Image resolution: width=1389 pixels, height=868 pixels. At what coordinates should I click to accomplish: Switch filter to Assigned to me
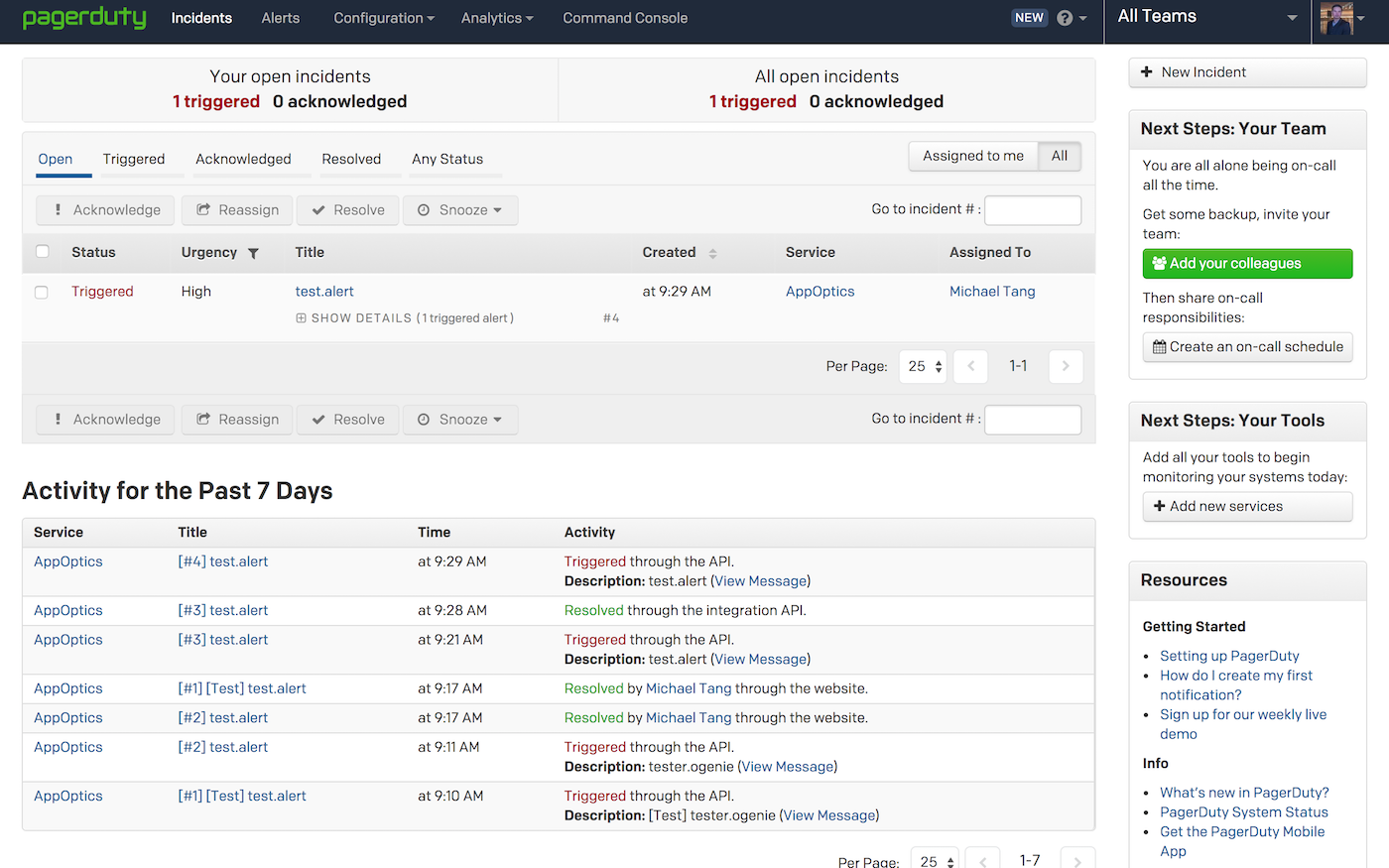point(972,156)
